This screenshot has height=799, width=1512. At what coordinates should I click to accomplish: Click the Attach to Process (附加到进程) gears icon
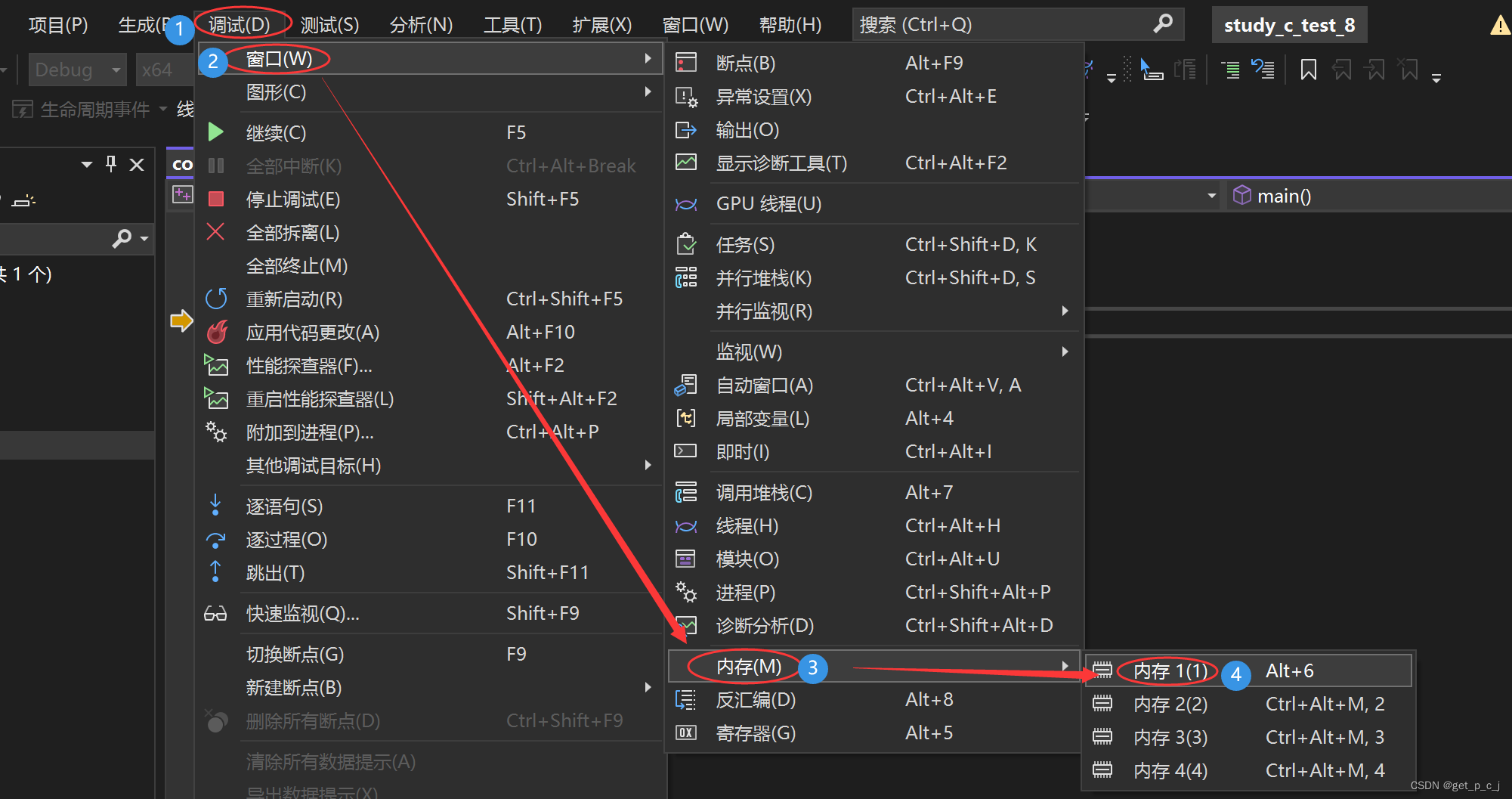(216, 432)
